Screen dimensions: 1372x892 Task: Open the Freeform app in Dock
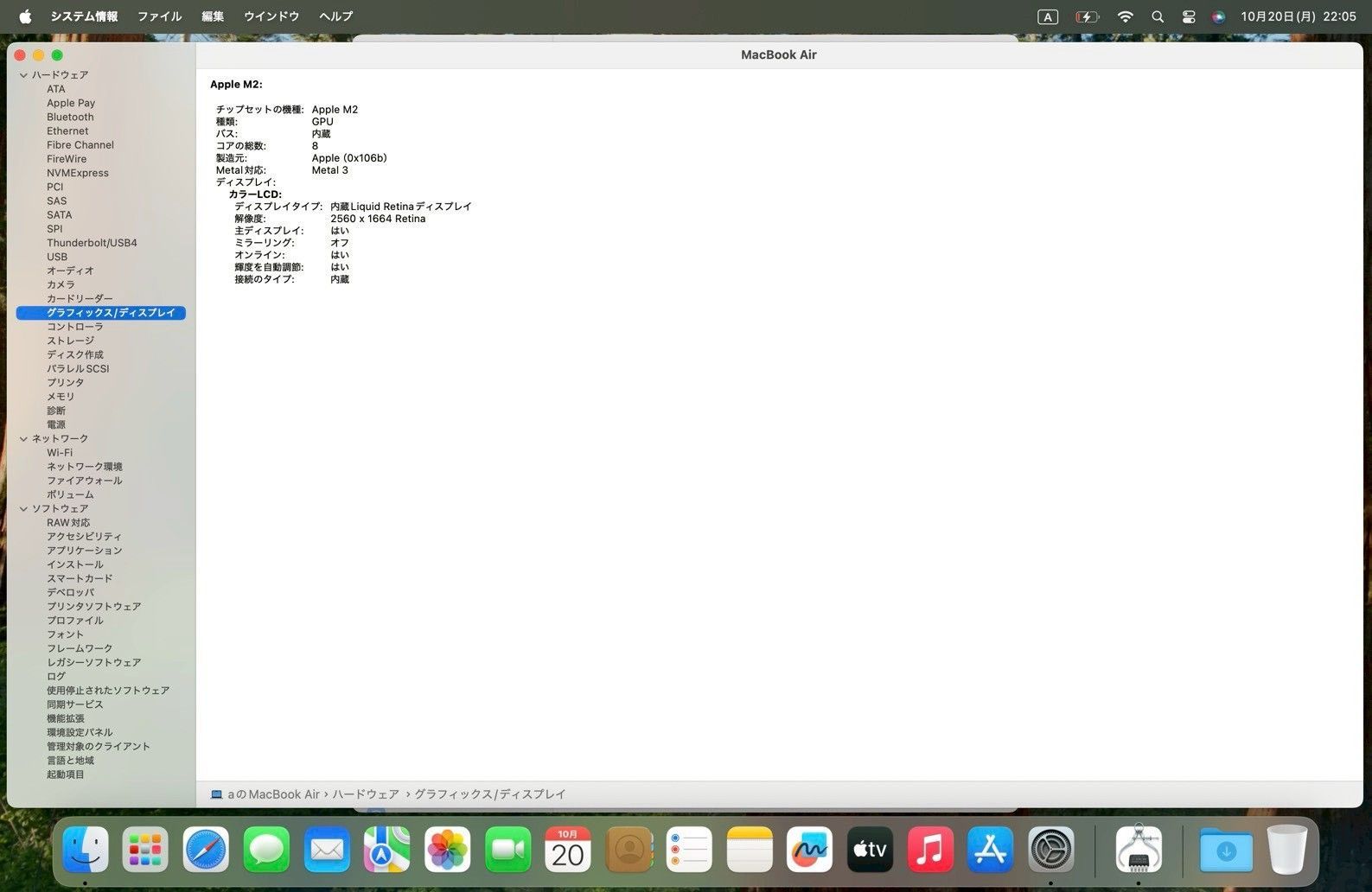tap(809, 851)
